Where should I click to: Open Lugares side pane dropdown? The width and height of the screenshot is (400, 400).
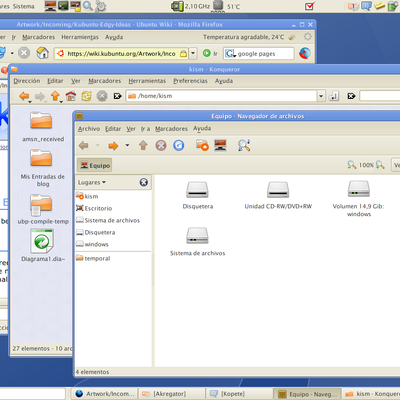[x=92, y=182]
